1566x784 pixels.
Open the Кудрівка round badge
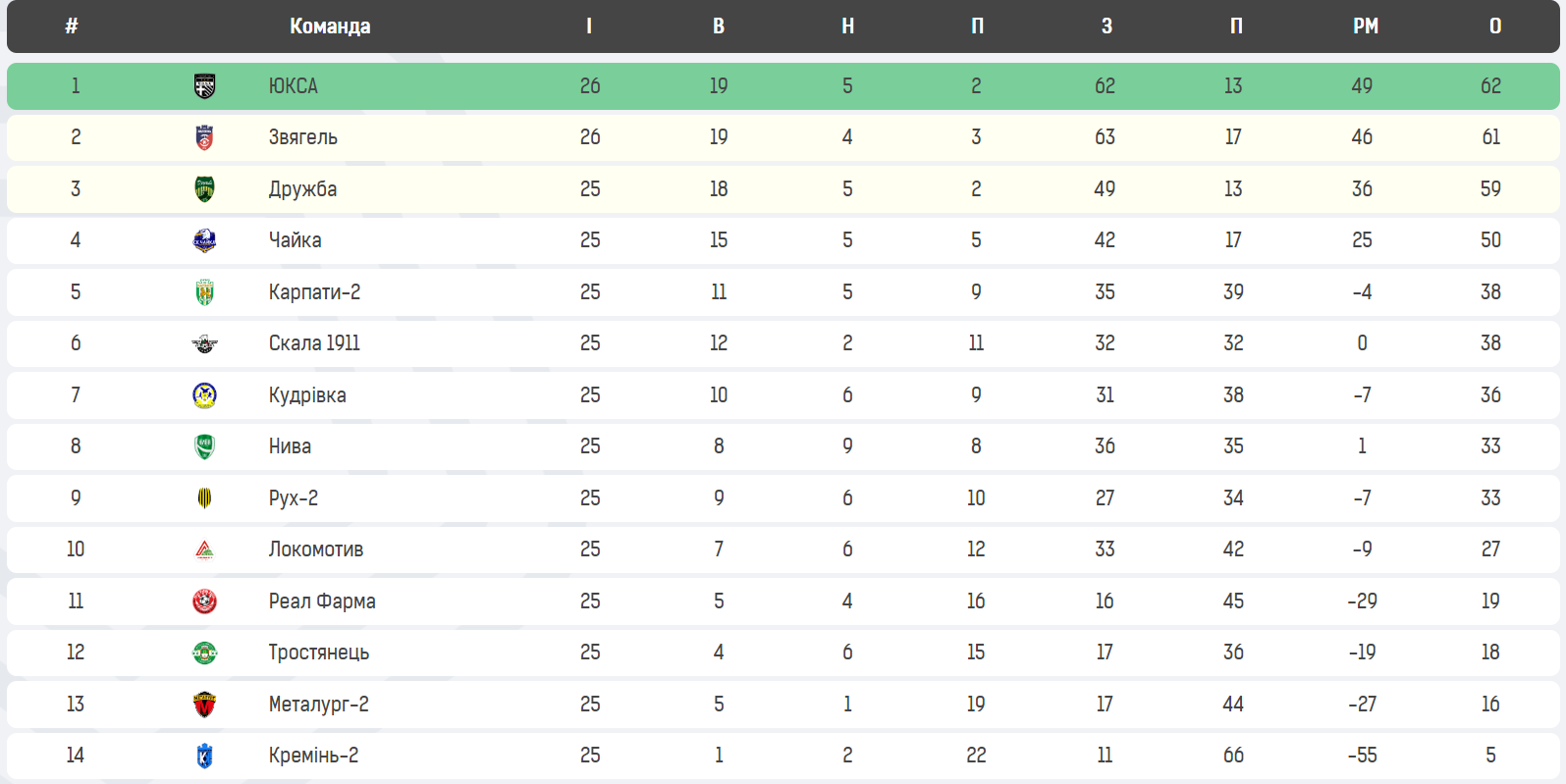[204, 395]
